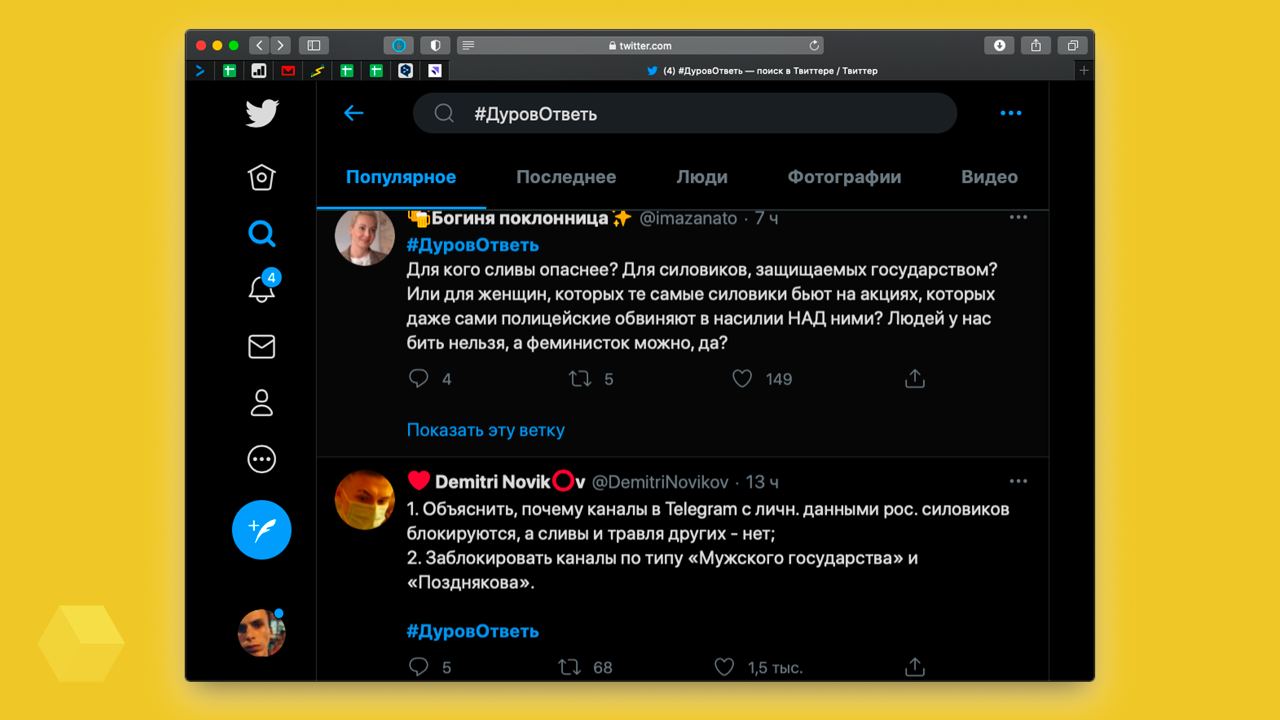The height and width of the screenshot is (720, 1280).
Task: Share the DemitriNovikov tweet
Action: [x=914, y=666]
